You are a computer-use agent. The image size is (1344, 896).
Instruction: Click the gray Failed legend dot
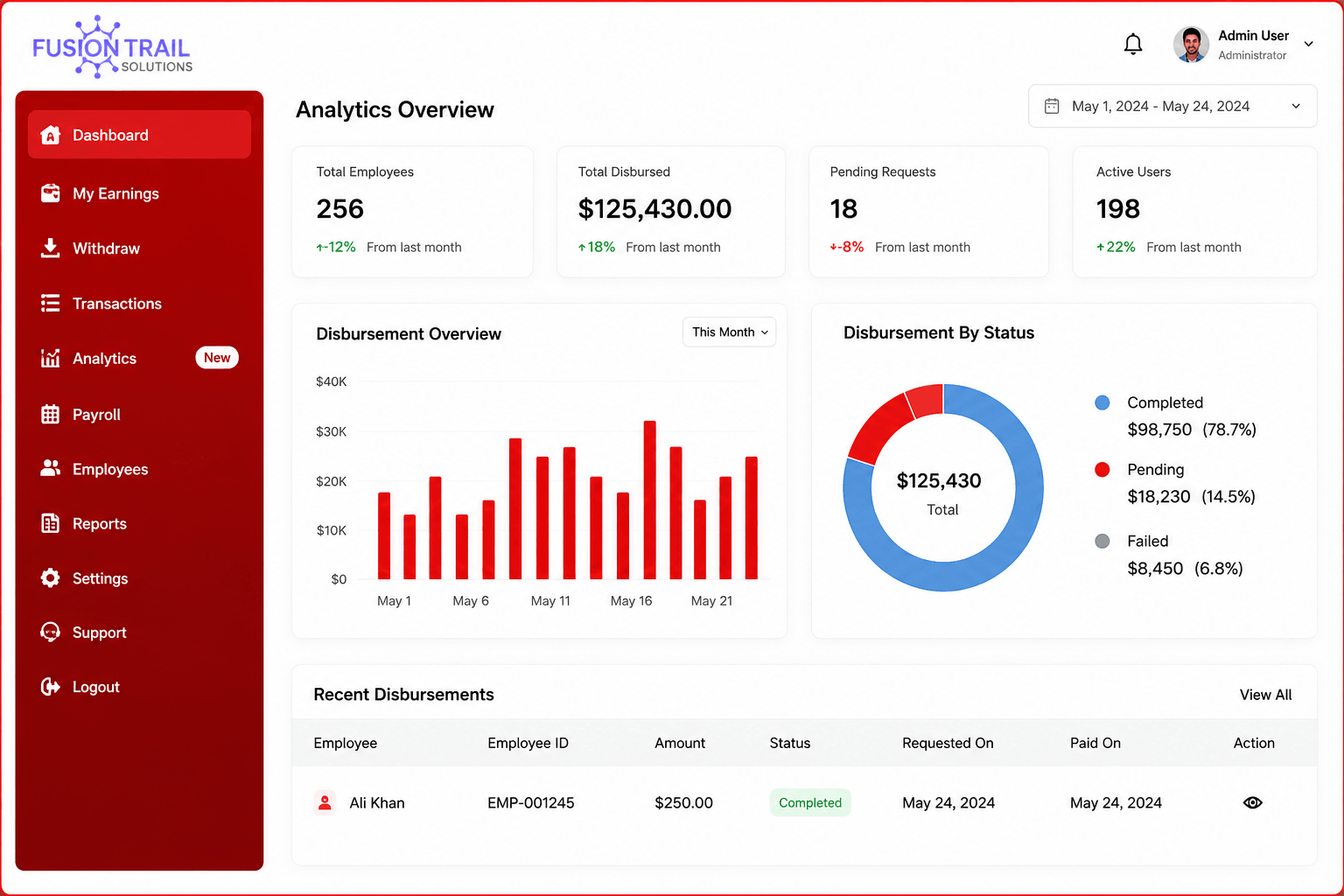coord(1102,541)
